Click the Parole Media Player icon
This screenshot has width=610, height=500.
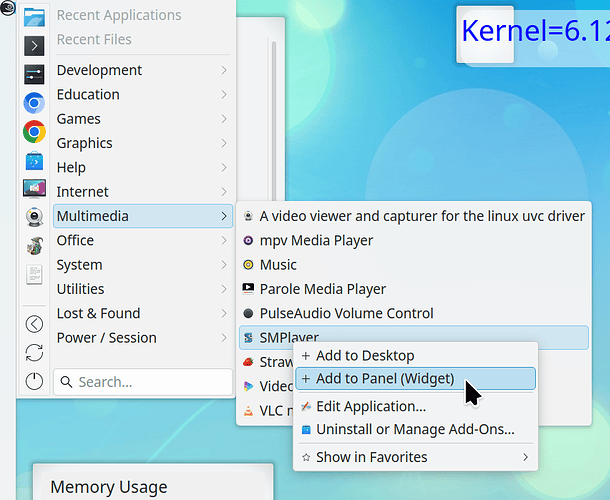(248, 289)
